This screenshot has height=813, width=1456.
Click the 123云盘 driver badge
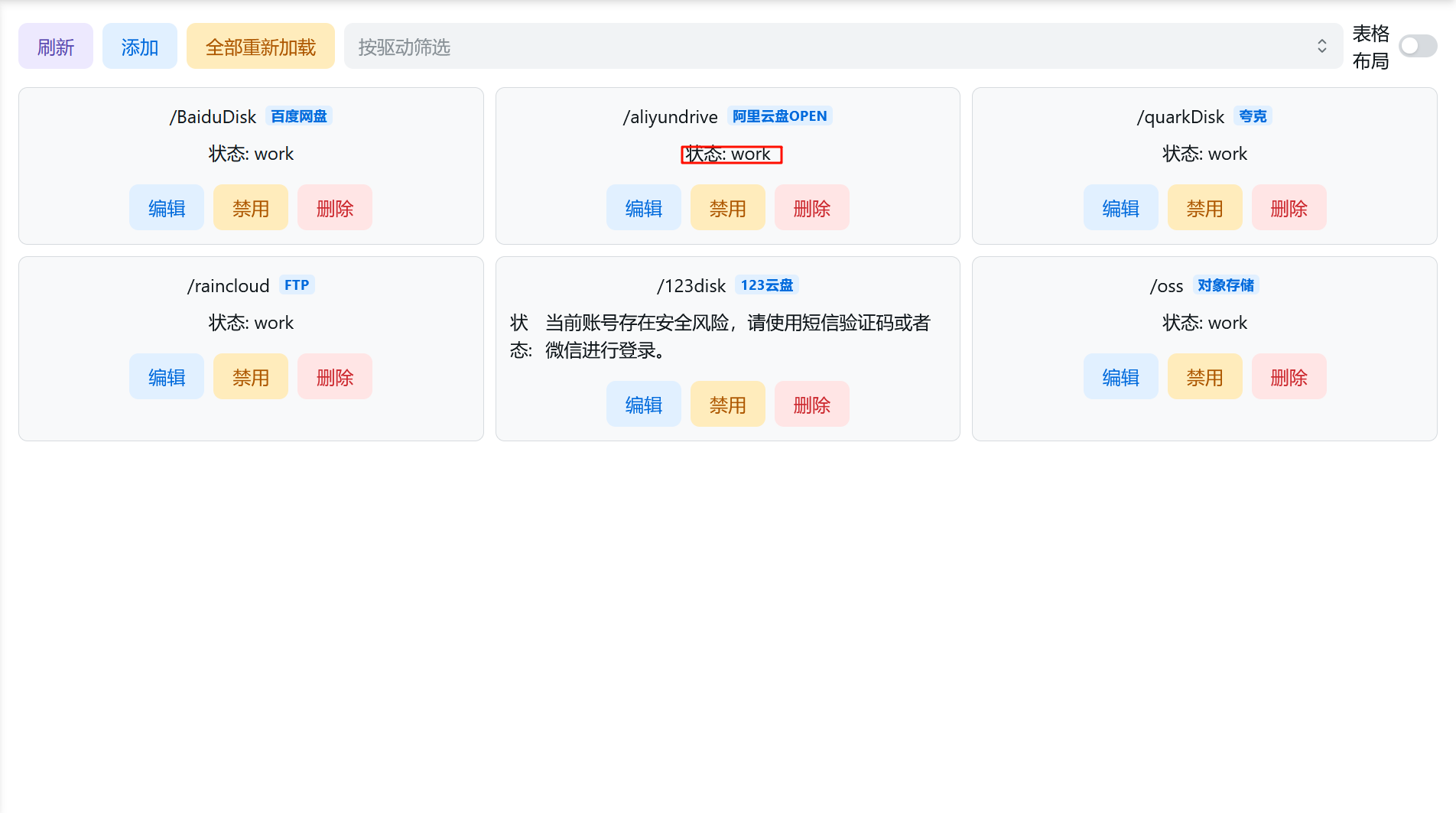[767, 285]
